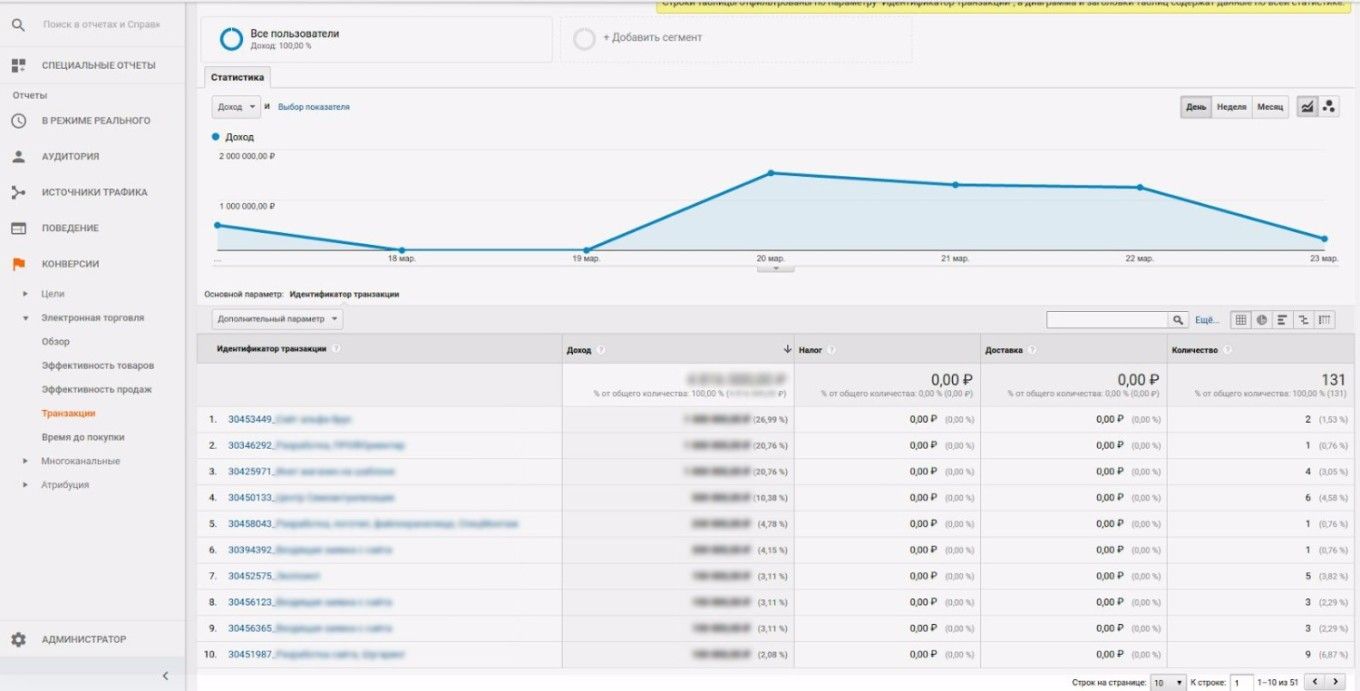Open the Дополнительный параметр dropdown
1360x691 pixels.
(x=277, y=319)
